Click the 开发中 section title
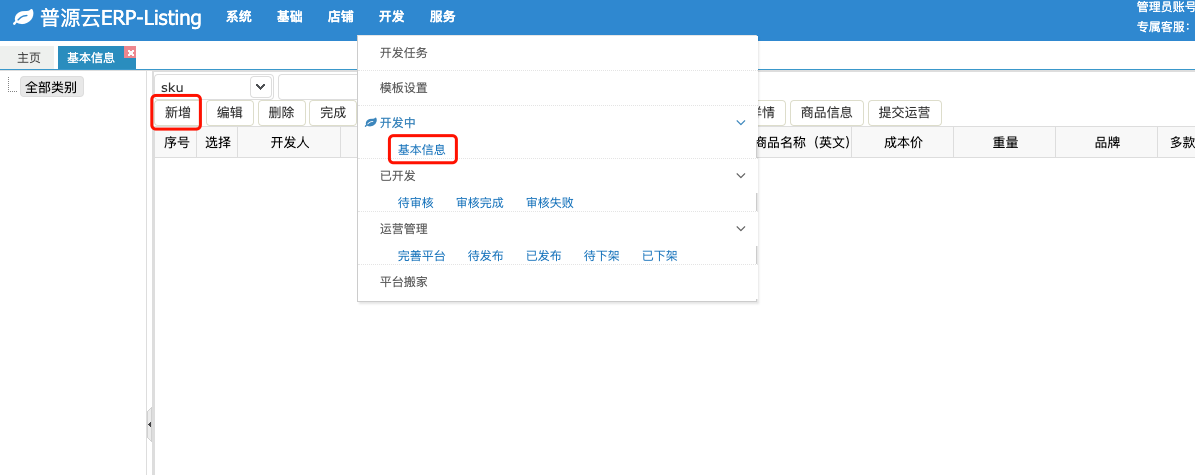Screen dimensions: 1195x475 pyautogui.click(x=398, y=123)
